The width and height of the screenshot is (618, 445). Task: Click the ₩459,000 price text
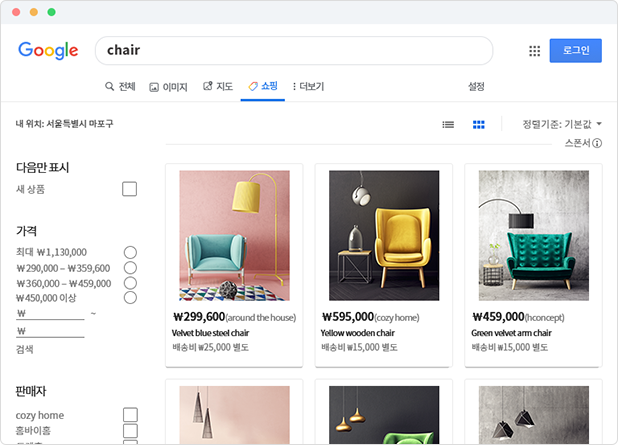click(498, 317)
